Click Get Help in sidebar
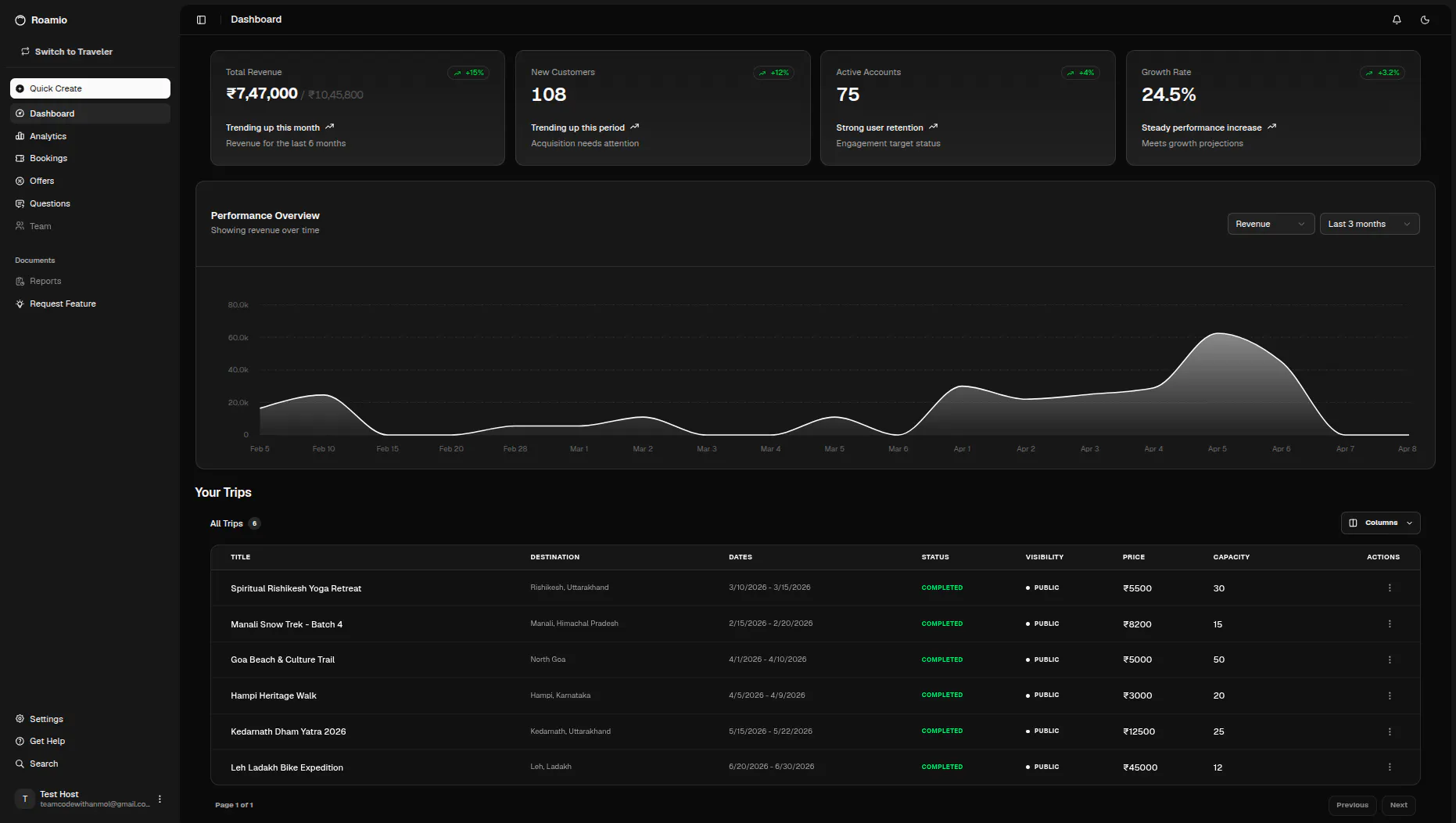The width and height of the screenshot is (1456, 823). coord(90,741)
